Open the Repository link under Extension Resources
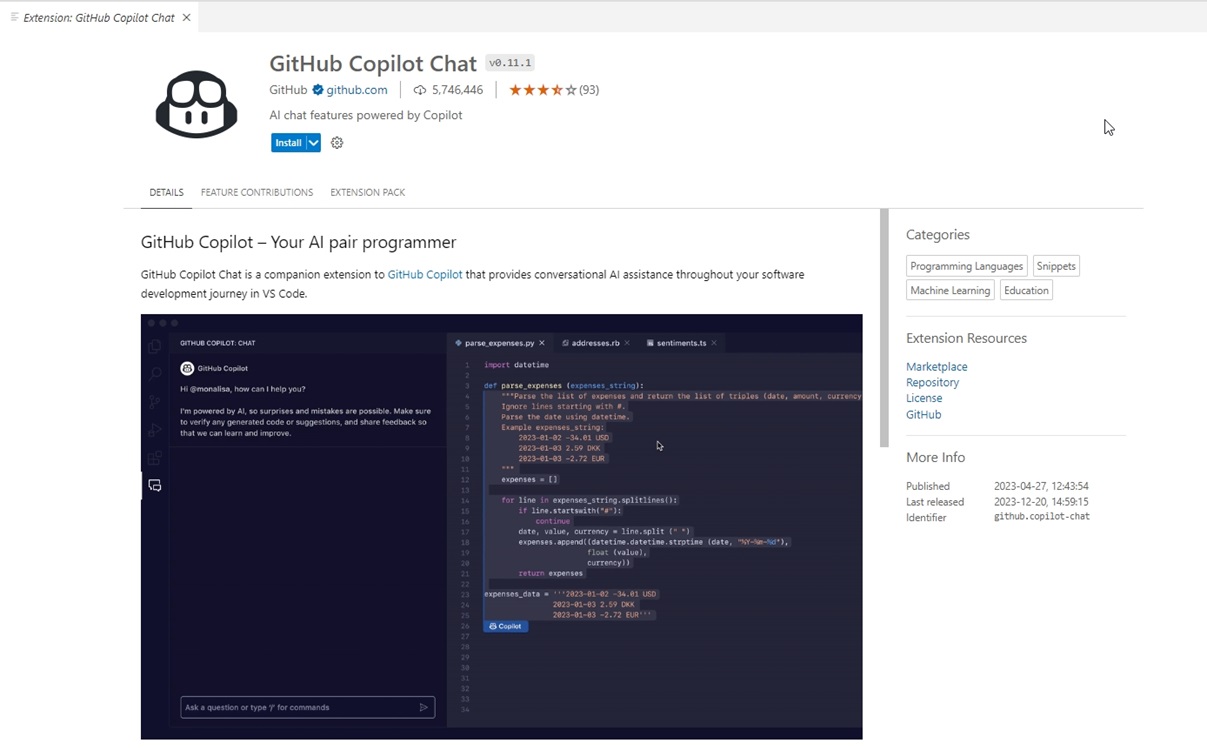This screenshot has width=1207, height=750. pyautogui.click(x=932, y=382)
